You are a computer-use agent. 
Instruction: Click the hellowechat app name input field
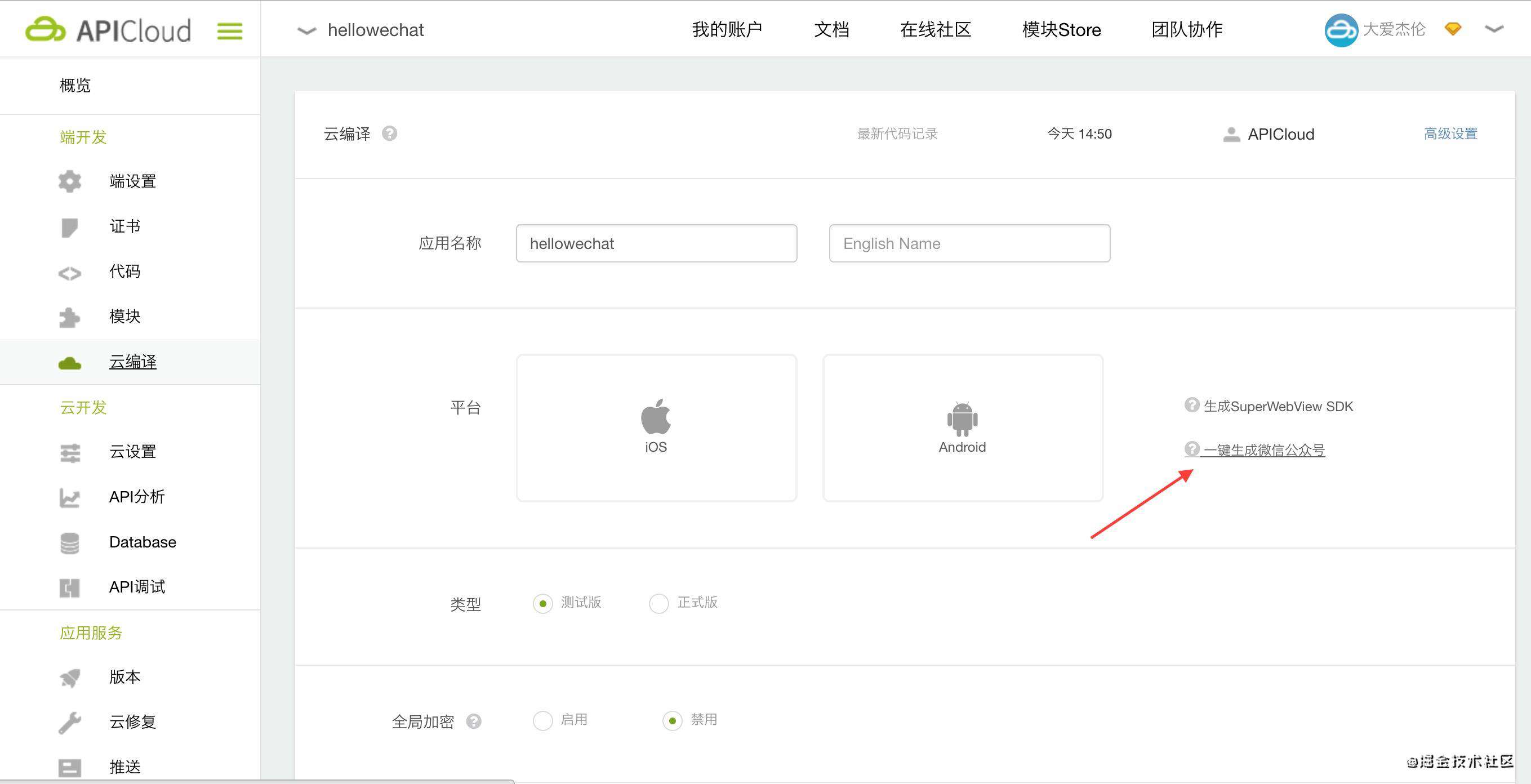coord(657,243)
